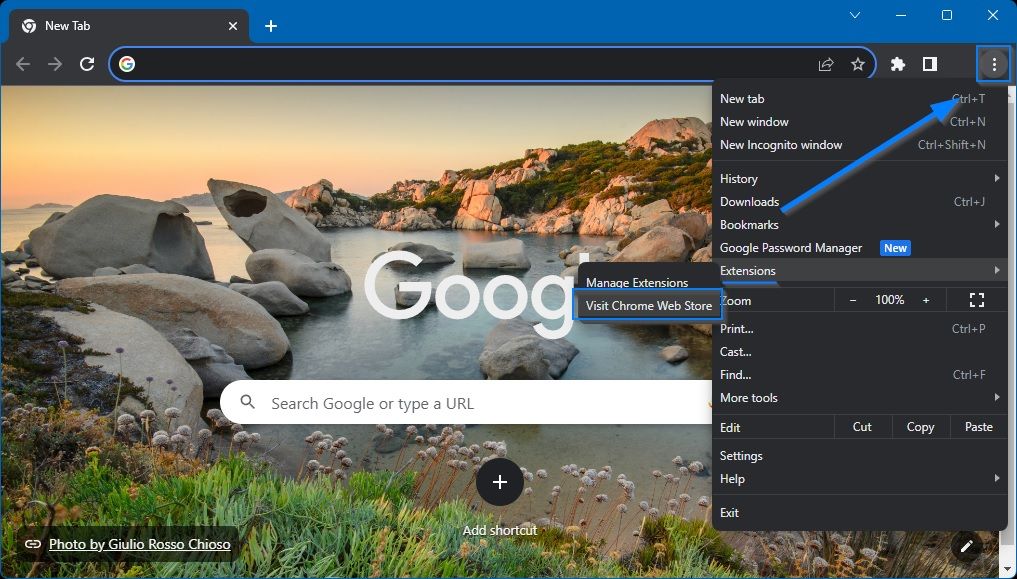
Task: Open the tab search chevron
Action: tap(855, 16)
